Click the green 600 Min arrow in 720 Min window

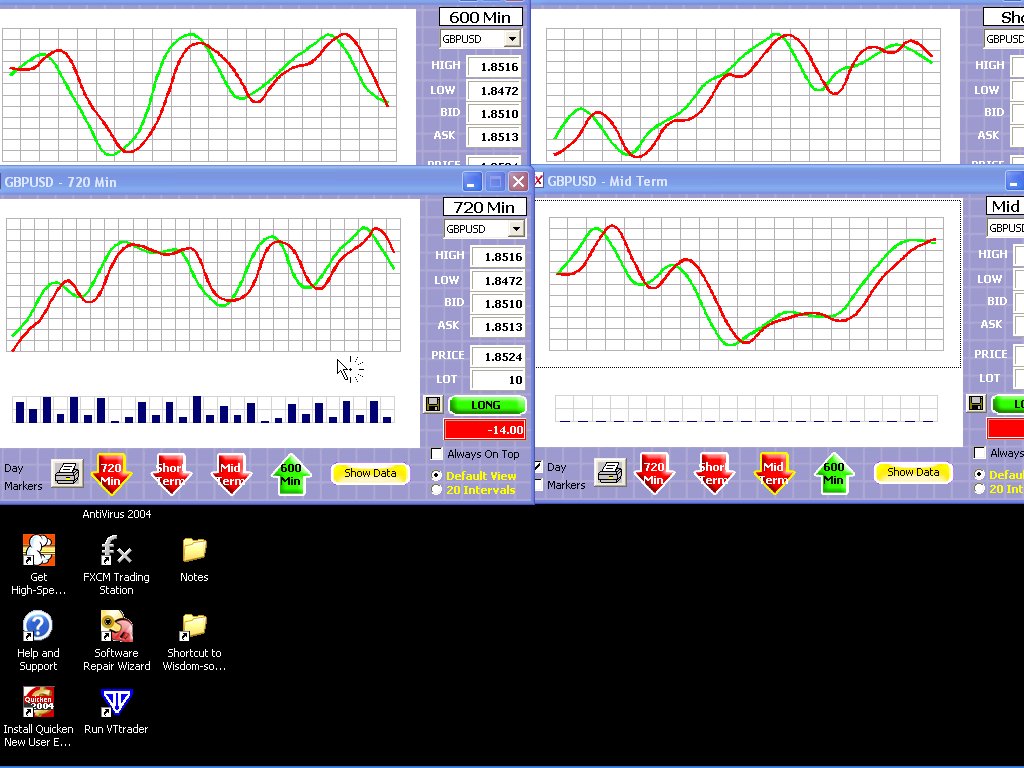click(x=290, y=473)
